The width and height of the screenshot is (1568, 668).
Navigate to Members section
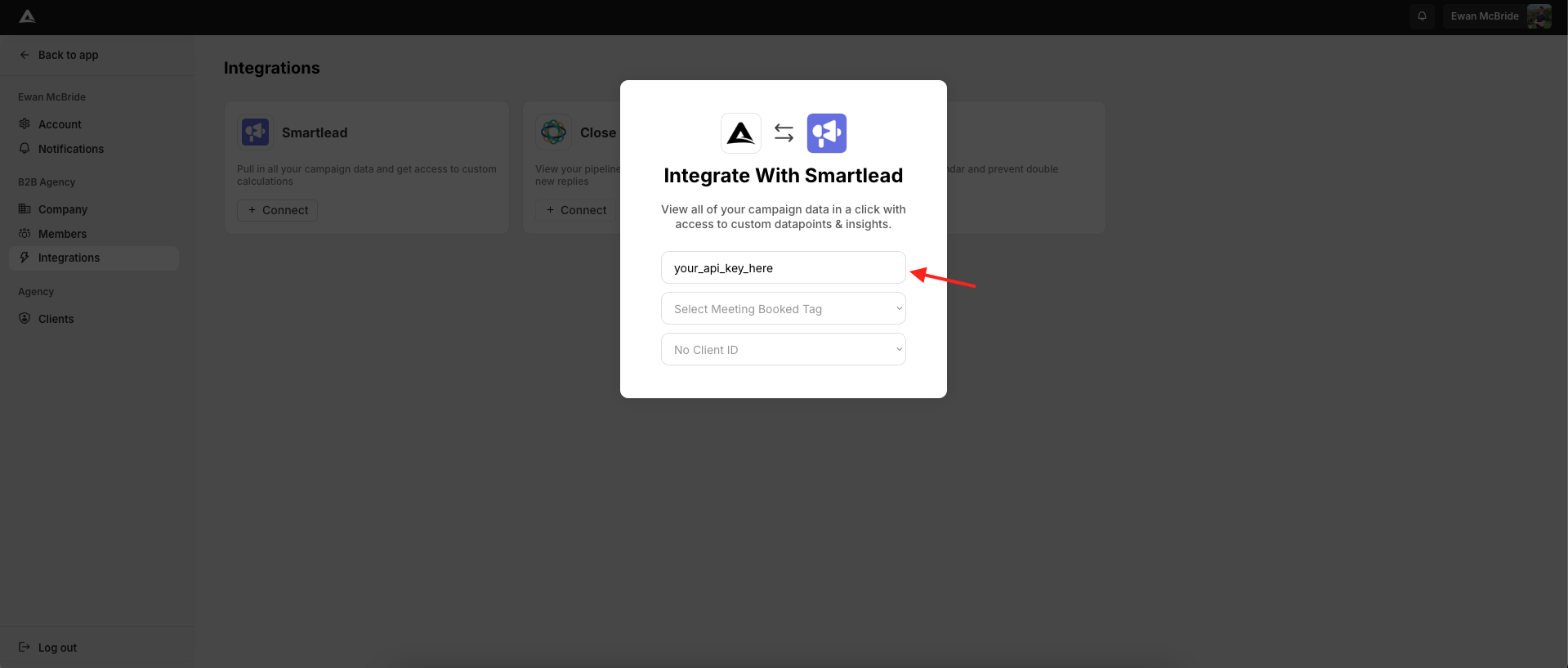(62, 234)
